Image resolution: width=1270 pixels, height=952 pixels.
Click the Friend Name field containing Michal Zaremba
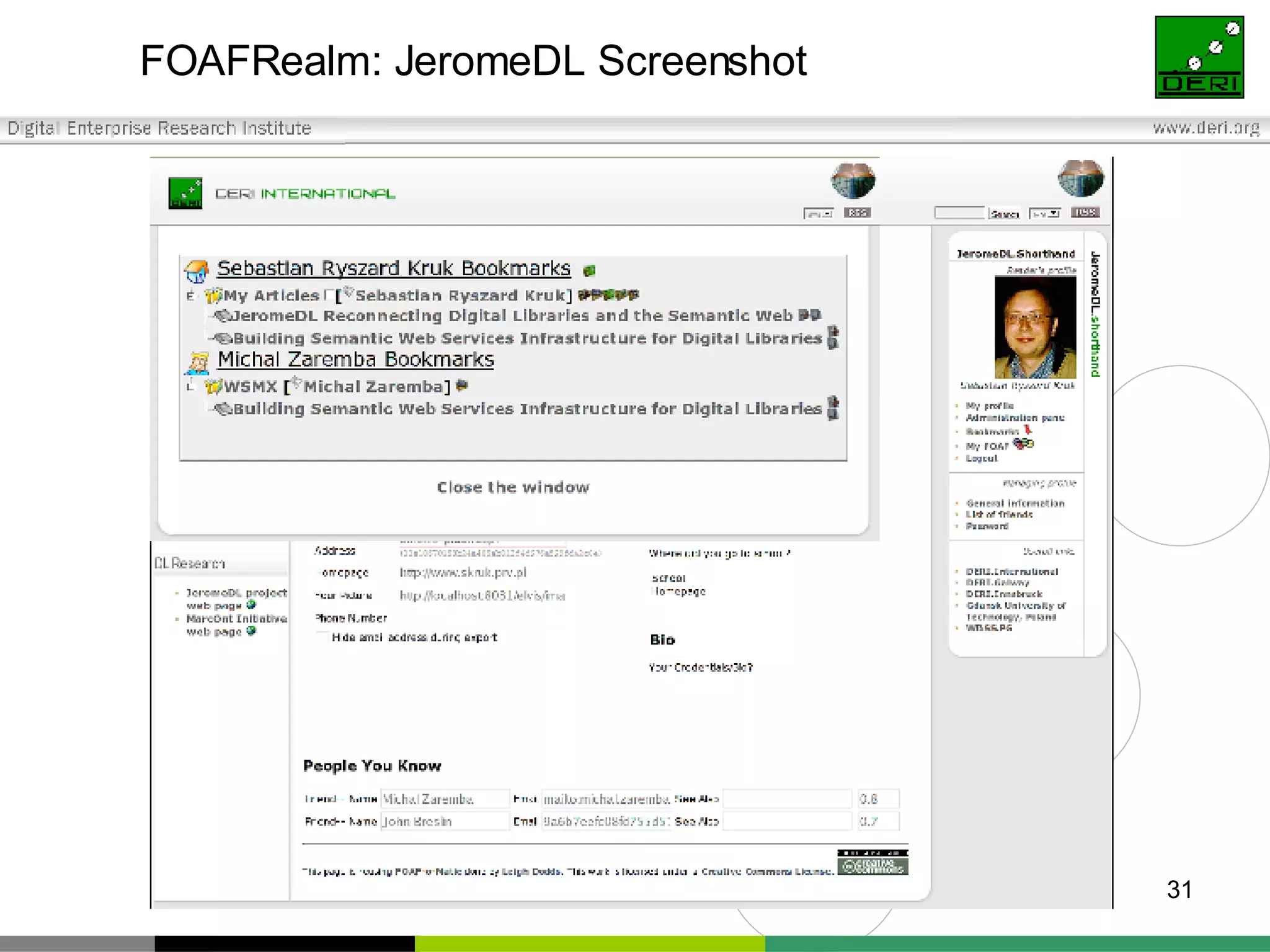coord(445,799)
